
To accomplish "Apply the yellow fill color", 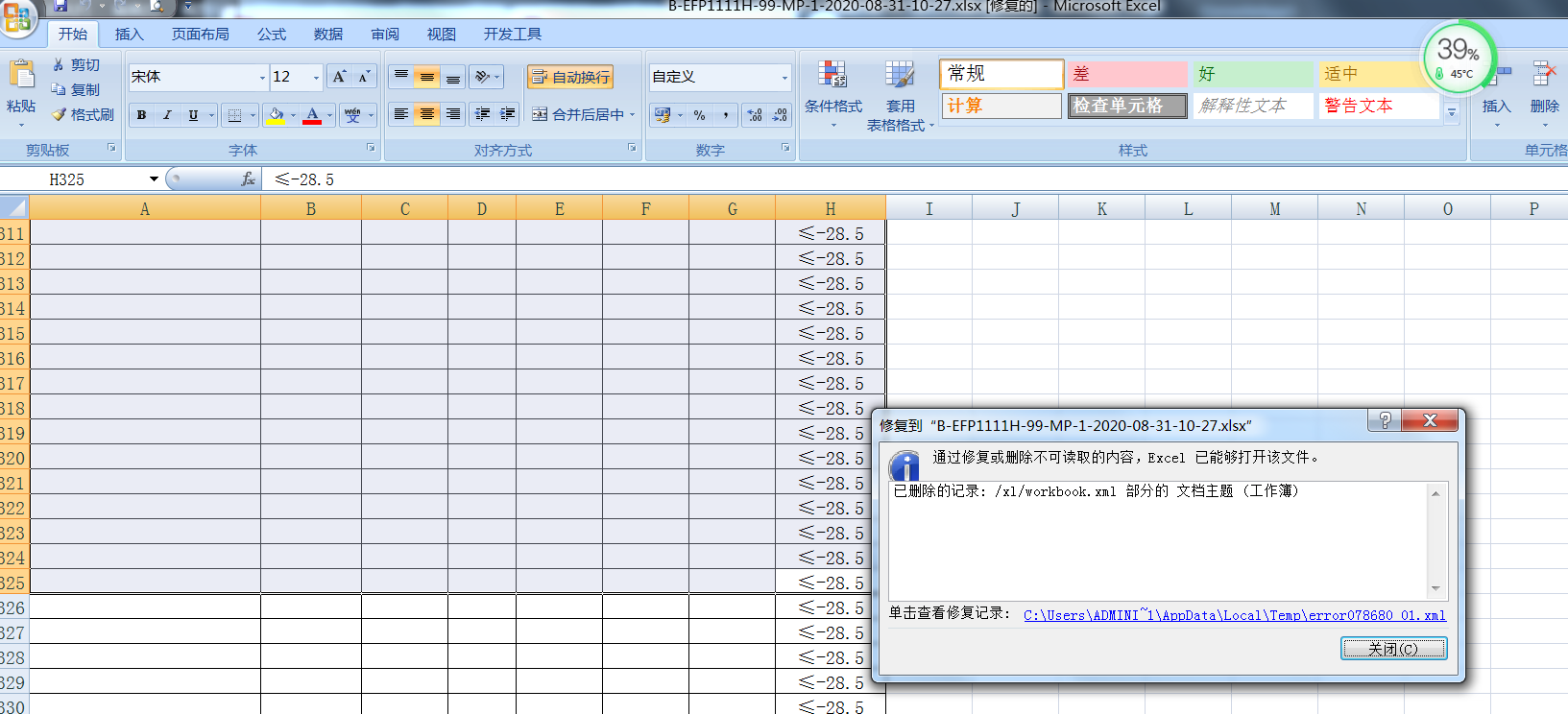I will click(277, 115).
